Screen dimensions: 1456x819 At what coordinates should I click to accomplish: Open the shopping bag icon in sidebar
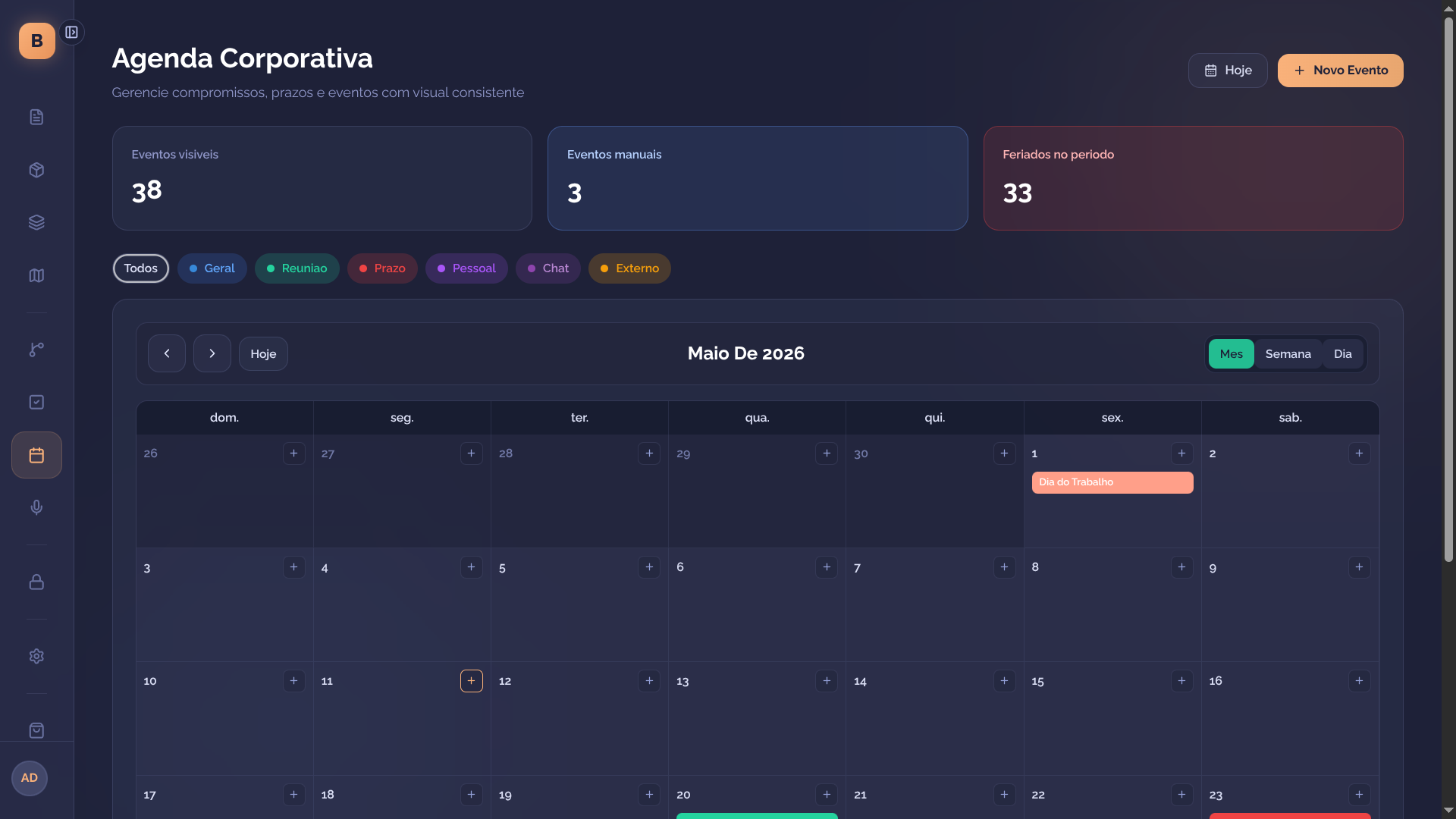tap(36, 730)
